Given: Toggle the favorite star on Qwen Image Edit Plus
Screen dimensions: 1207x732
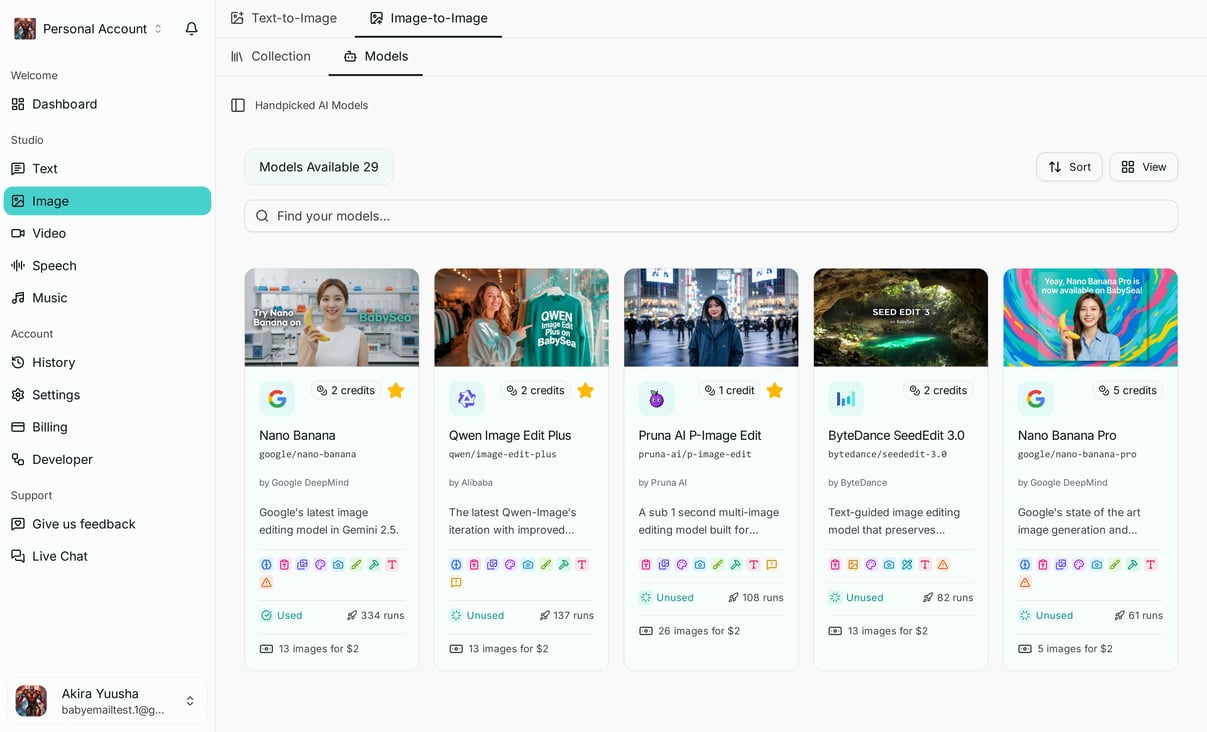Looking at the screenshot, I should click(585, 390).
